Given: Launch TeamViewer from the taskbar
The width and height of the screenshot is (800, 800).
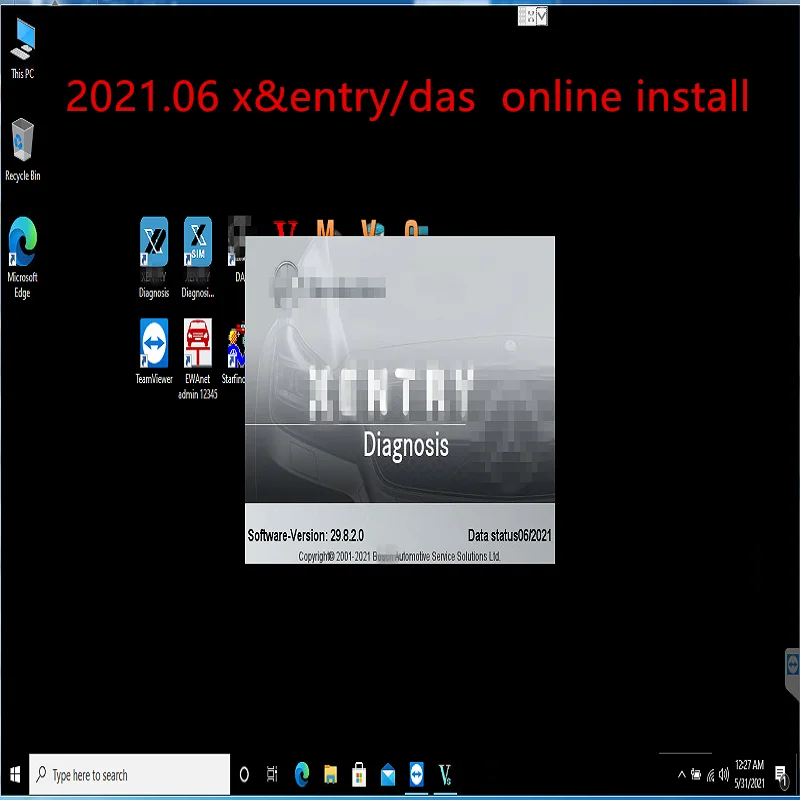Looking at the screenshot, I should [x=416, y=773].
